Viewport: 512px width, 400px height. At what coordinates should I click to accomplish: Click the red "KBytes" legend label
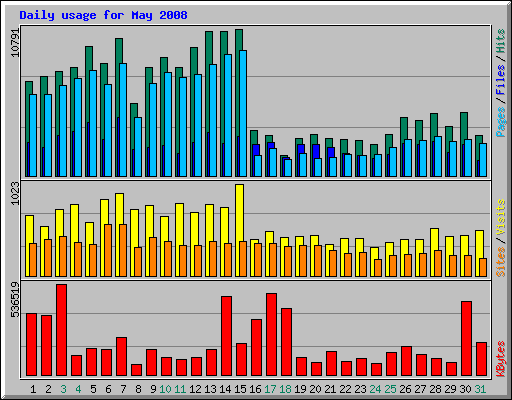(501, 359)
